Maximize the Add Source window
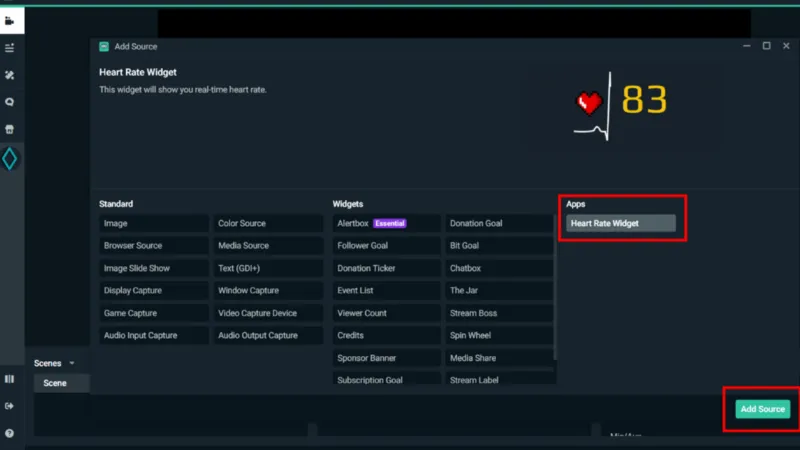The image size is (800, 450). [766, 46]
